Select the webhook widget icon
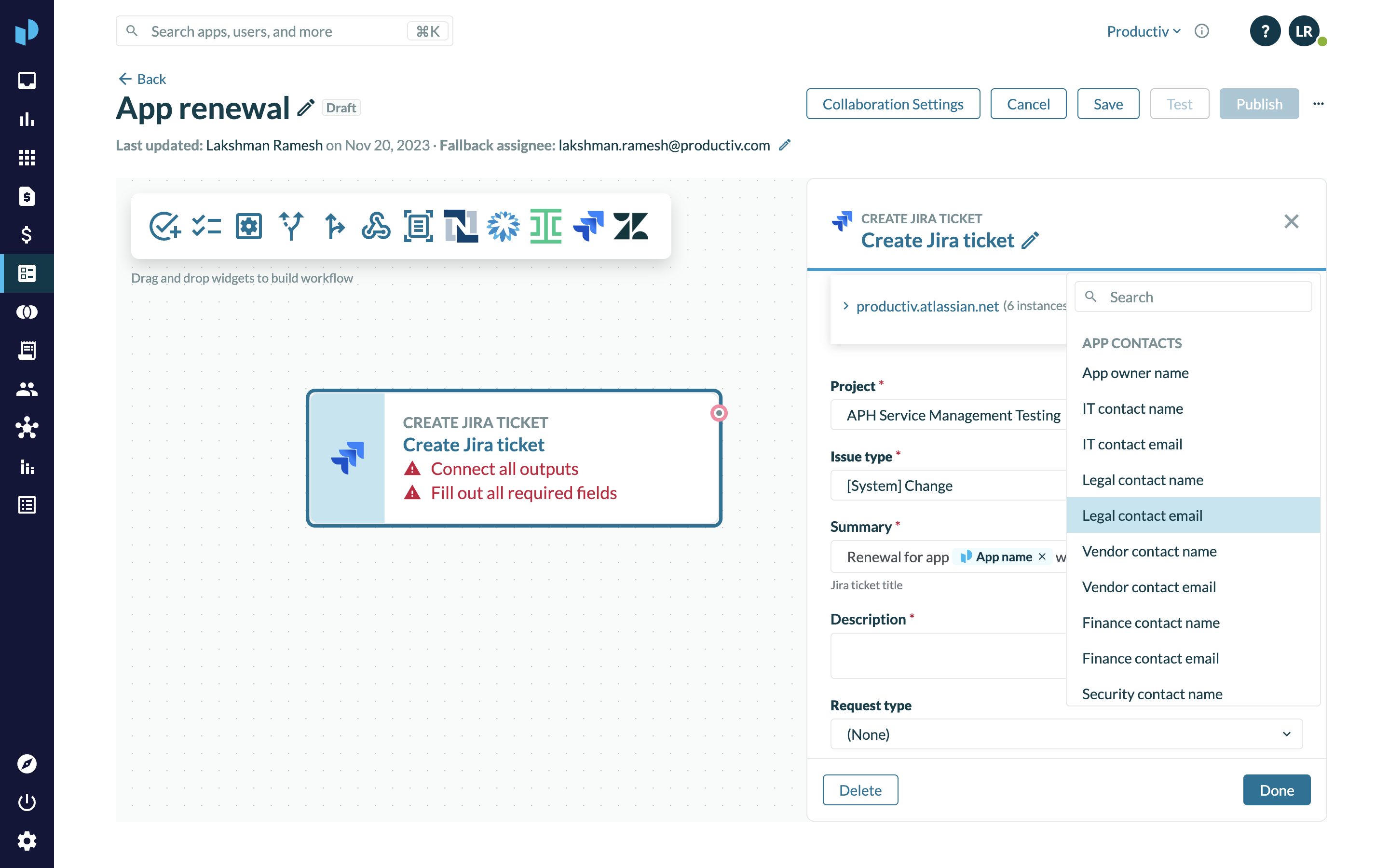This screenshot has height=868, width=1389. 376,226
